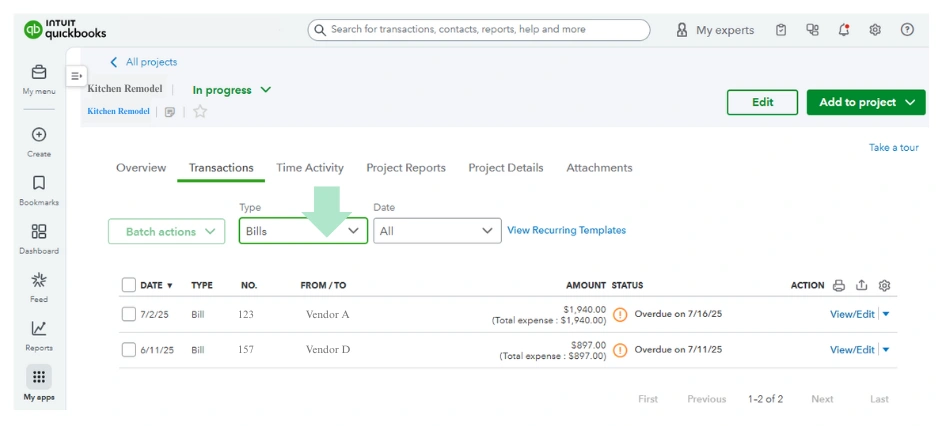The image size is (943, 426).
Task: Open My apps grid in the sidebar
Action: point(39,377)
